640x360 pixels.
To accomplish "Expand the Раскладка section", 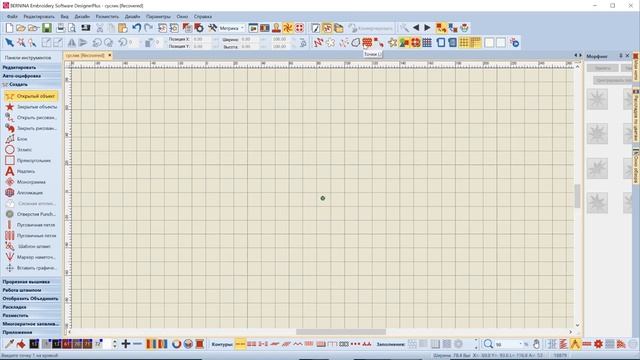I will coord(31,307).
